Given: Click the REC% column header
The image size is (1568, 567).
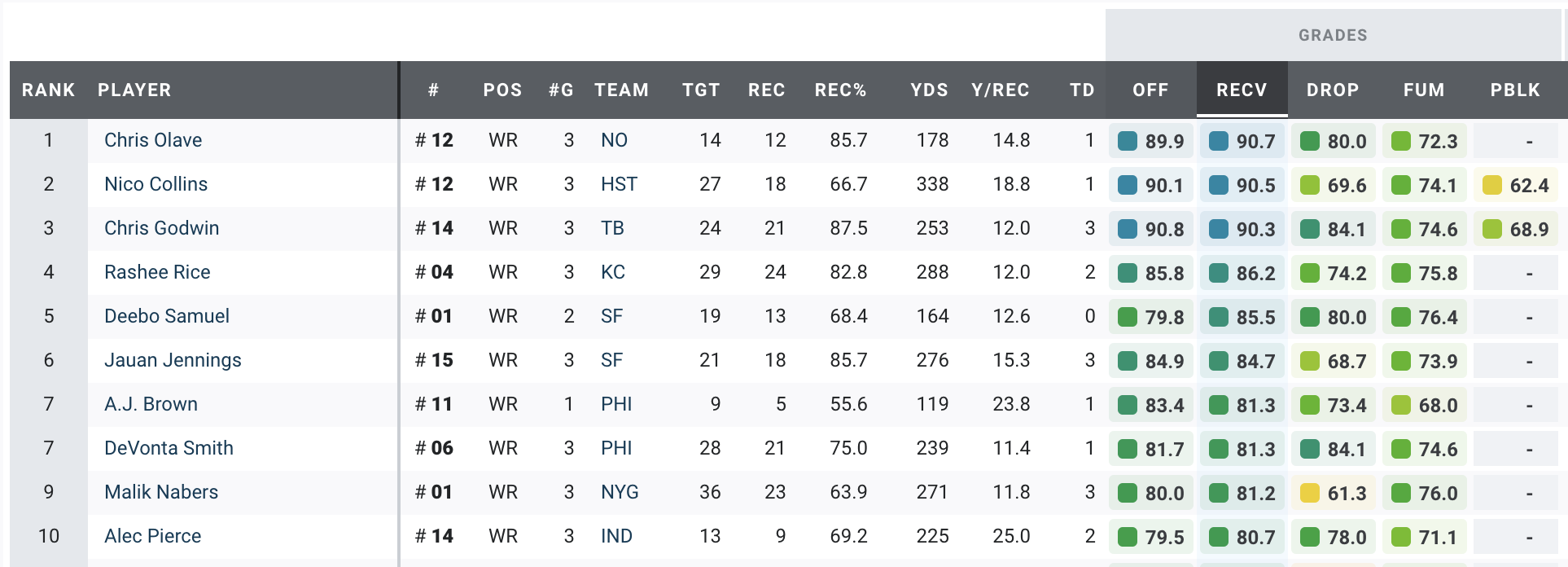Looking at the screenshot, I should click(x=840, y=90).
